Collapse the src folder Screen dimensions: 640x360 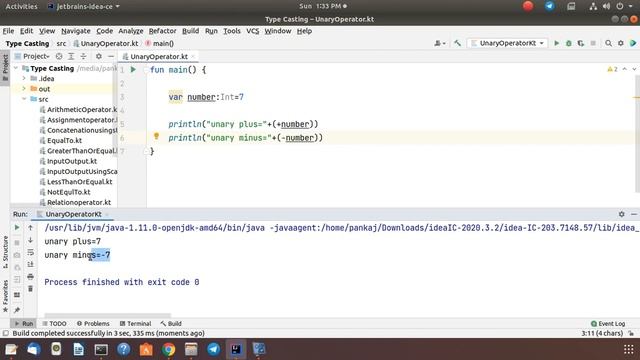pos(24,99)
